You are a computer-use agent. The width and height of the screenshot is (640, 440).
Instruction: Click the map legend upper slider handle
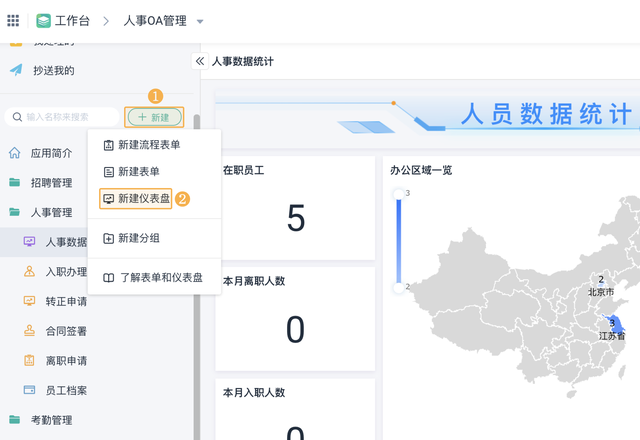click(399, 194)
